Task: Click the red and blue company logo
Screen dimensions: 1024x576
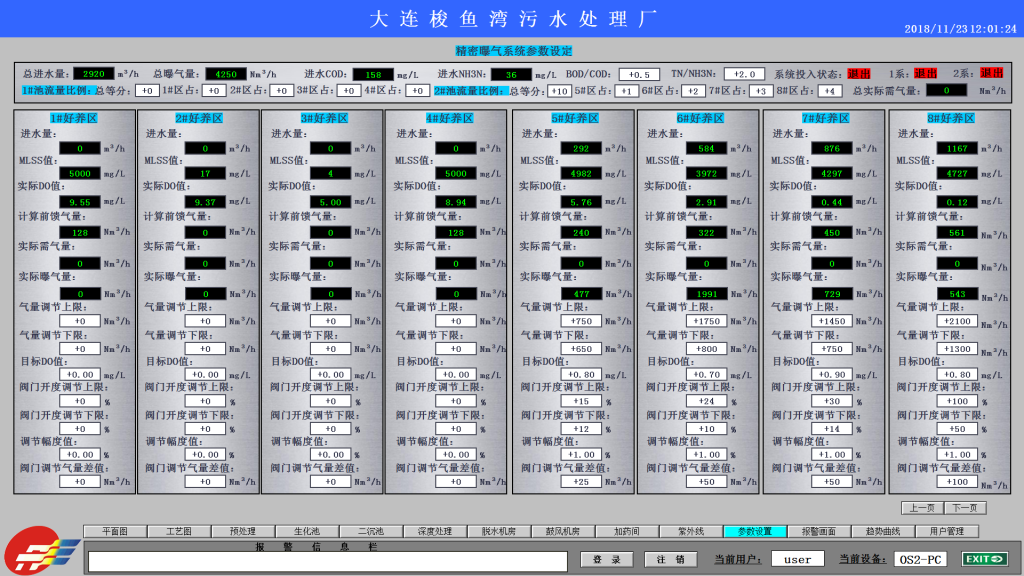Action: 40,551
